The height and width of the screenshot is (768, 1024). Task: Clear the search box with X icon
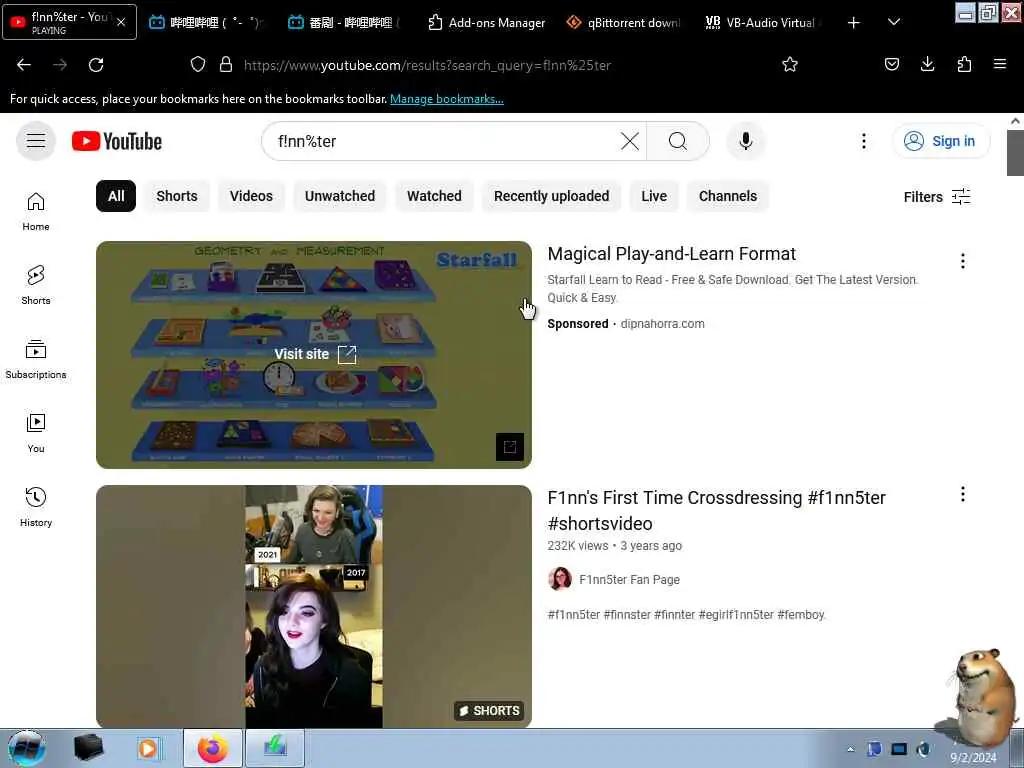[630, 141]
